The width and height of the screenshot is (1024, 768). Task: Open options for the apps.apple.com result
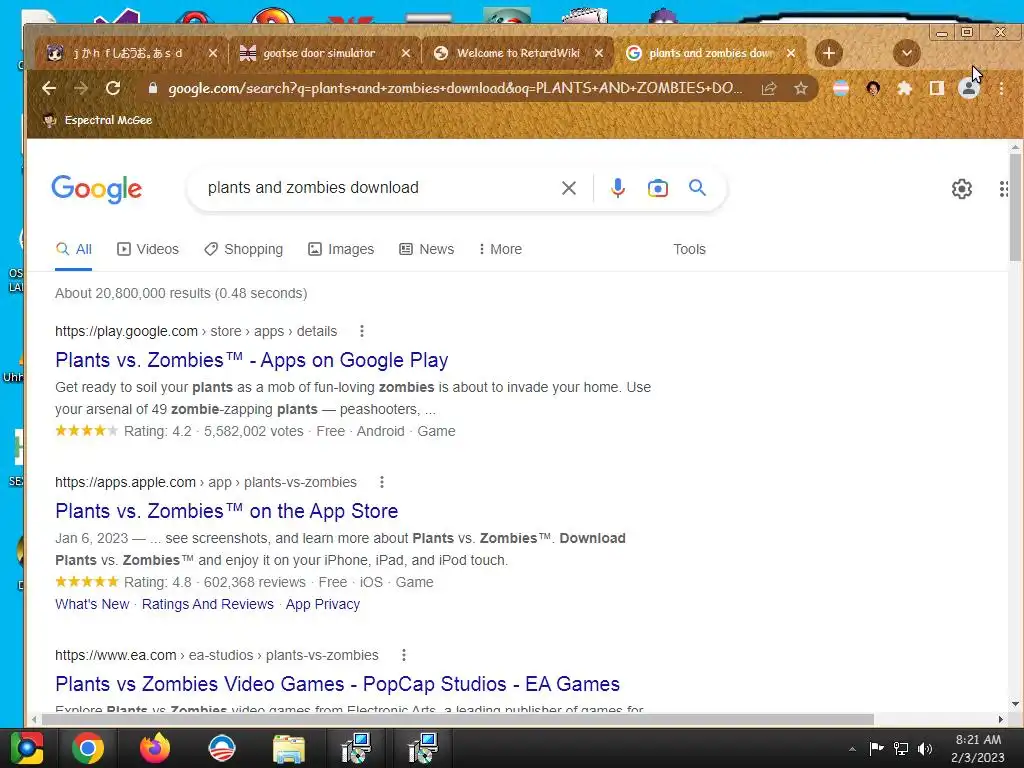pos(382,482)
